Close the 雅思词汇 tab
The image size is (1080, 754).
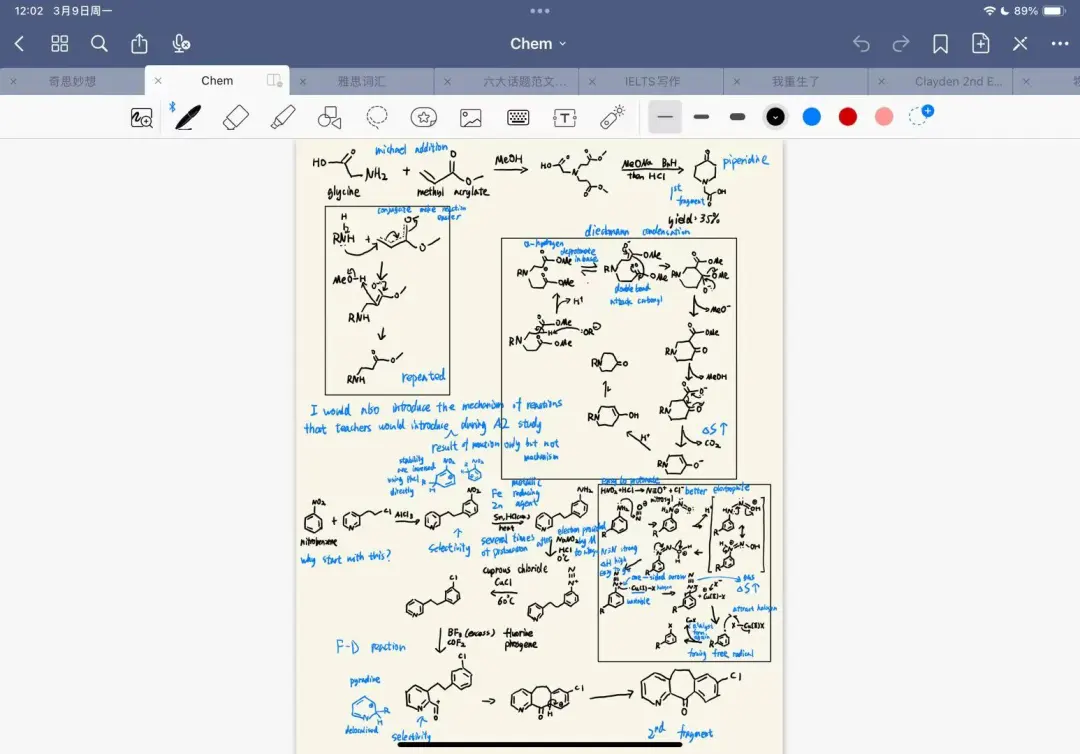click(x=303, y=81)
